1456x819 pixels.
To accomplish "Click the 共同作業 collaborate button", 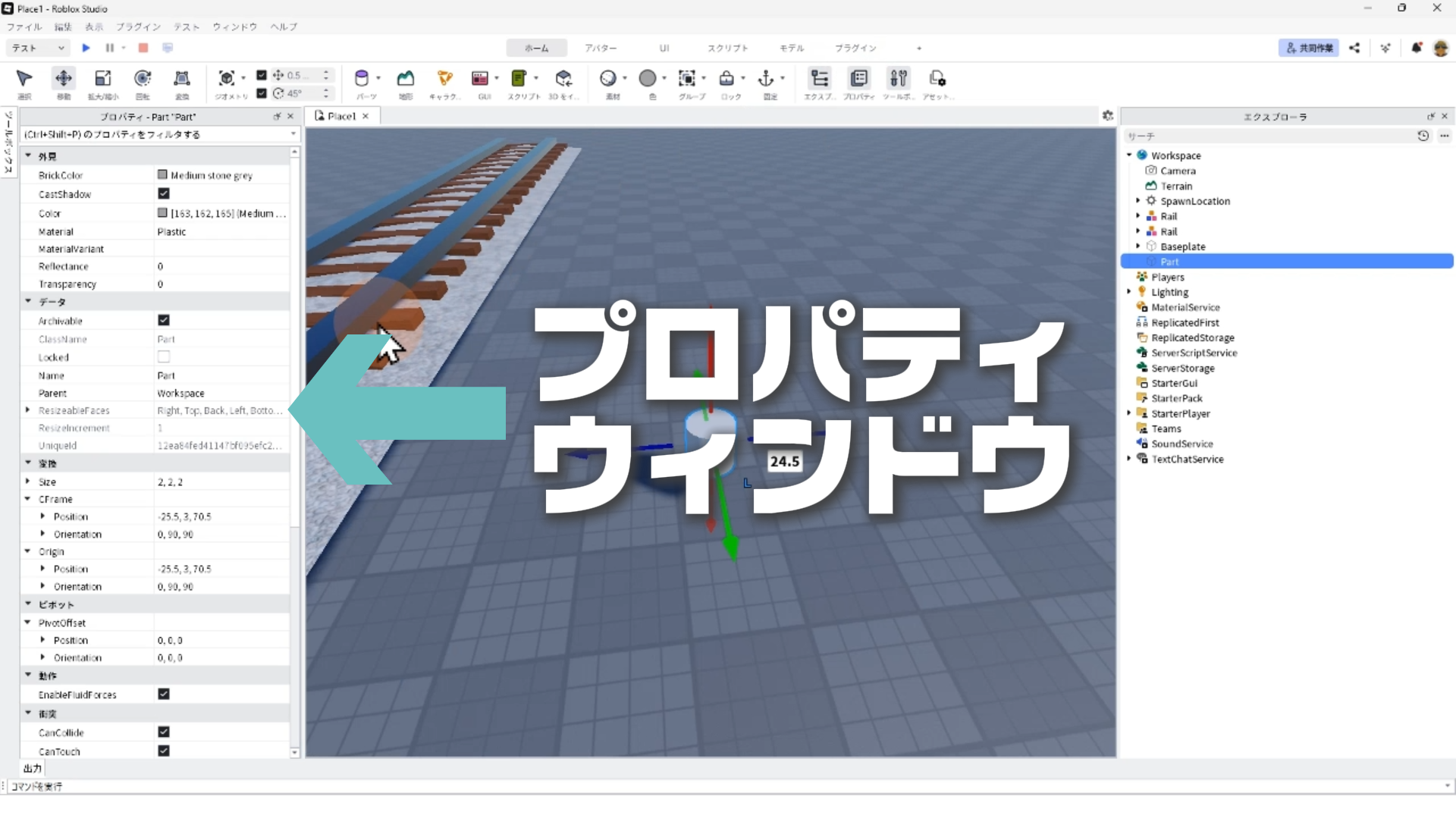I will coord(1309,48).
